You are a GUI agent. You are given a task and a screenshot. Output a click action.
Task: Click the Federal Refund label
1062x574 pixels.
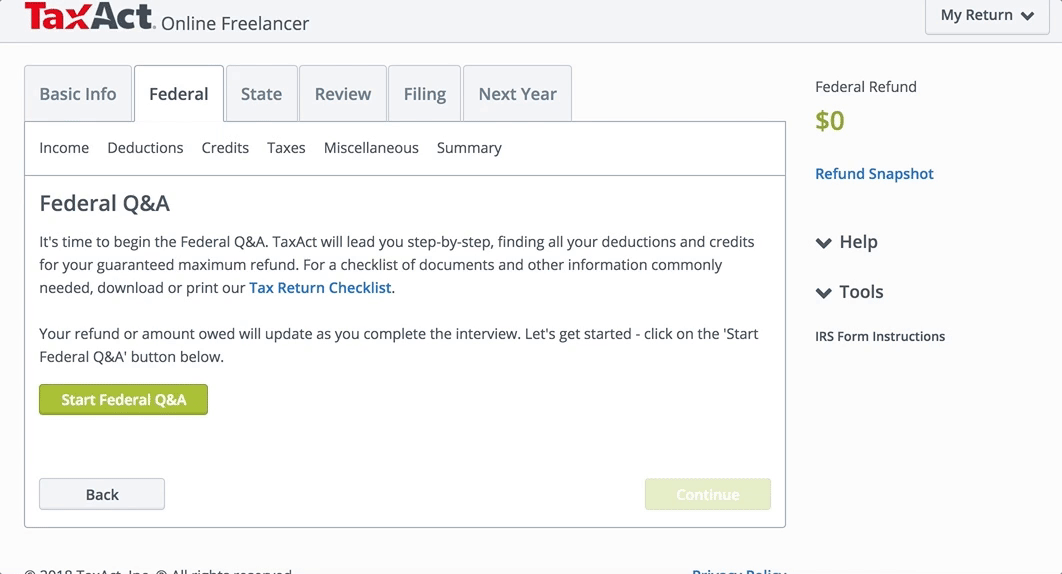pyautogui.click(x=866, y=87)
